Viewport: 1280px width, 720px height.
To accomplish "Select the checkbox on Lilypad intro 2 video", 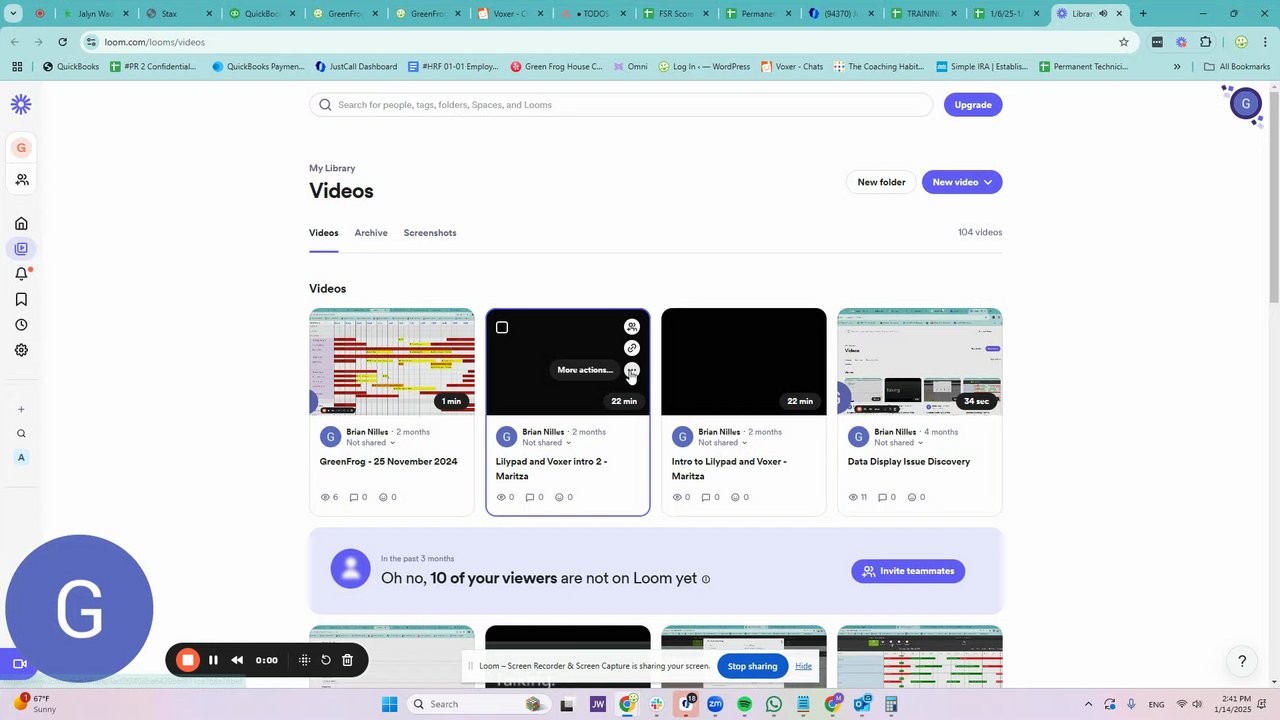I will point(502,327).
